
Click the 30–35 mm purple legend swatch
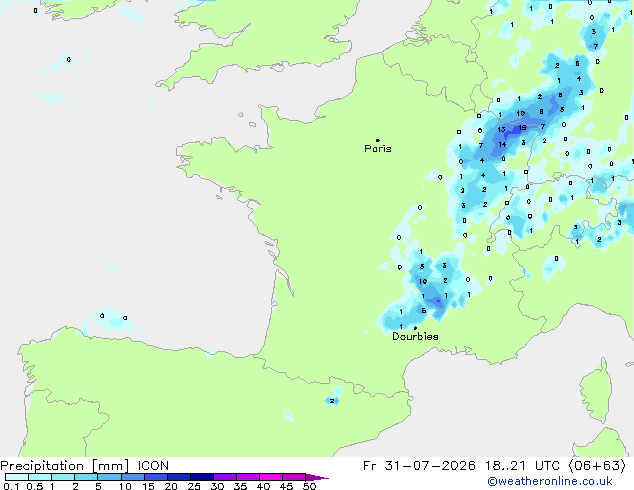point(225,477)
